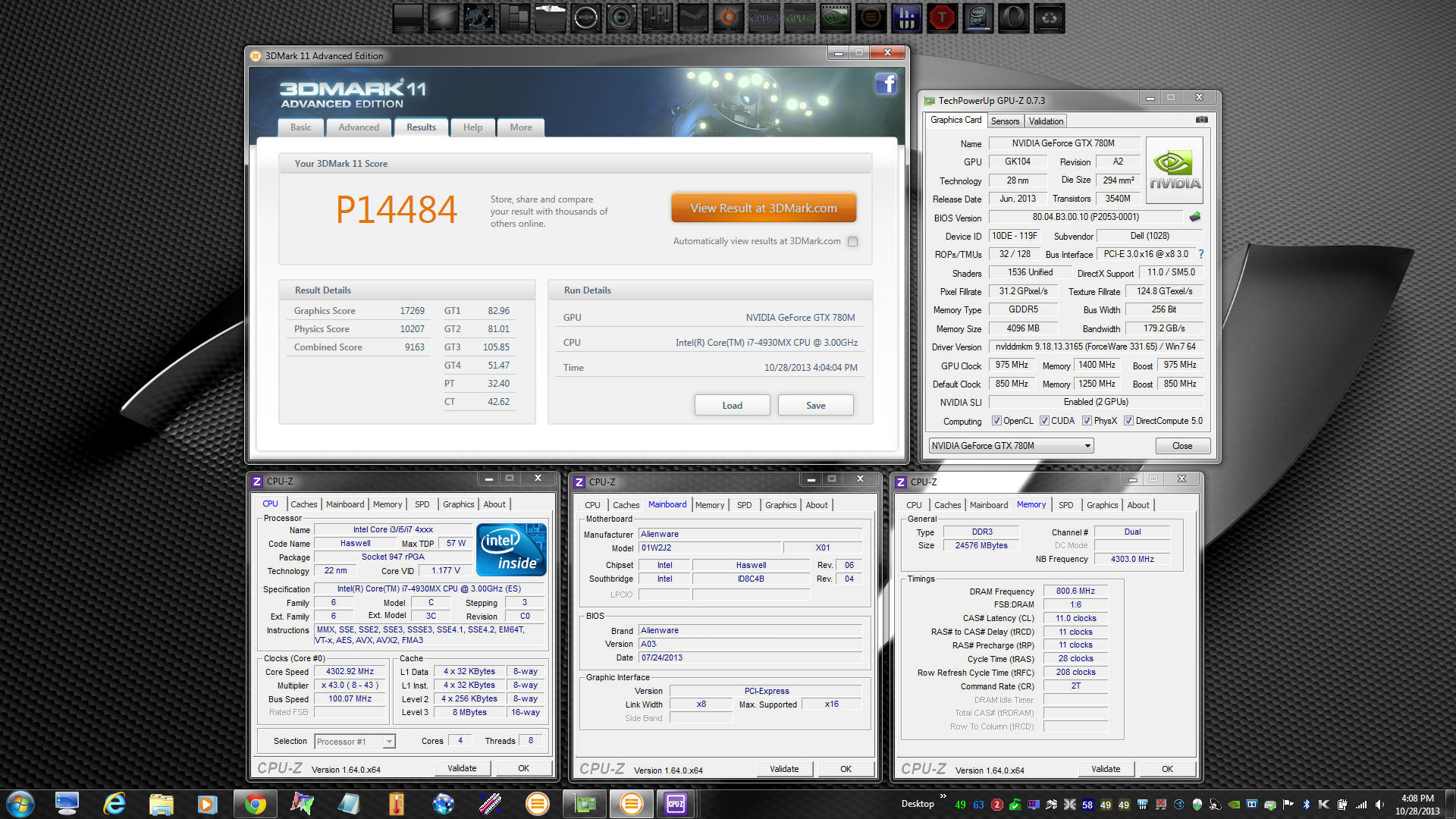Click the GPU-Z screenshot camera icon

click(x=1201, y=120)
